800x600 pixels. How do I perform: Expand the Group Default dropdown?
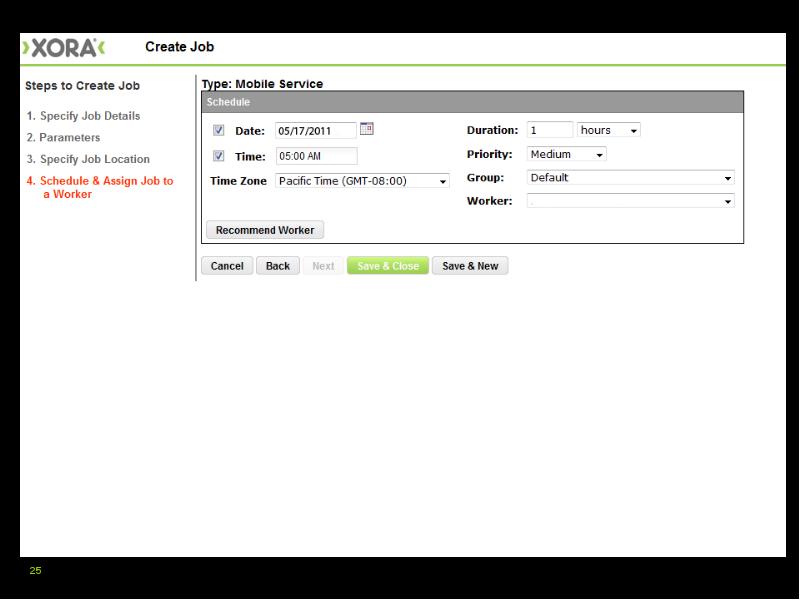tap(631, 178)
